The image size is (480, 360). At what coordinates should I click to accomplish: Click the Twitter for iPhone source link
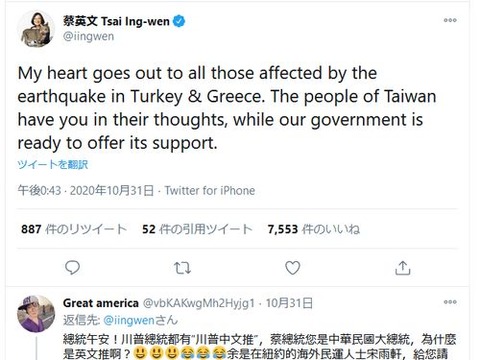coord(210,191)
